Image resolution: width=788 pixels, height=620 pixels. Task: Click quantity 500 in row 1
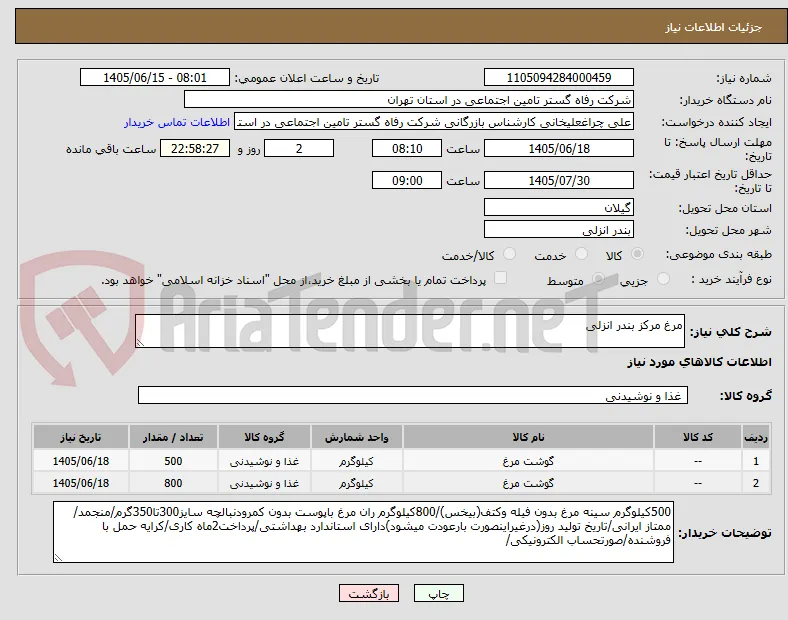click(x=173, y=461)
